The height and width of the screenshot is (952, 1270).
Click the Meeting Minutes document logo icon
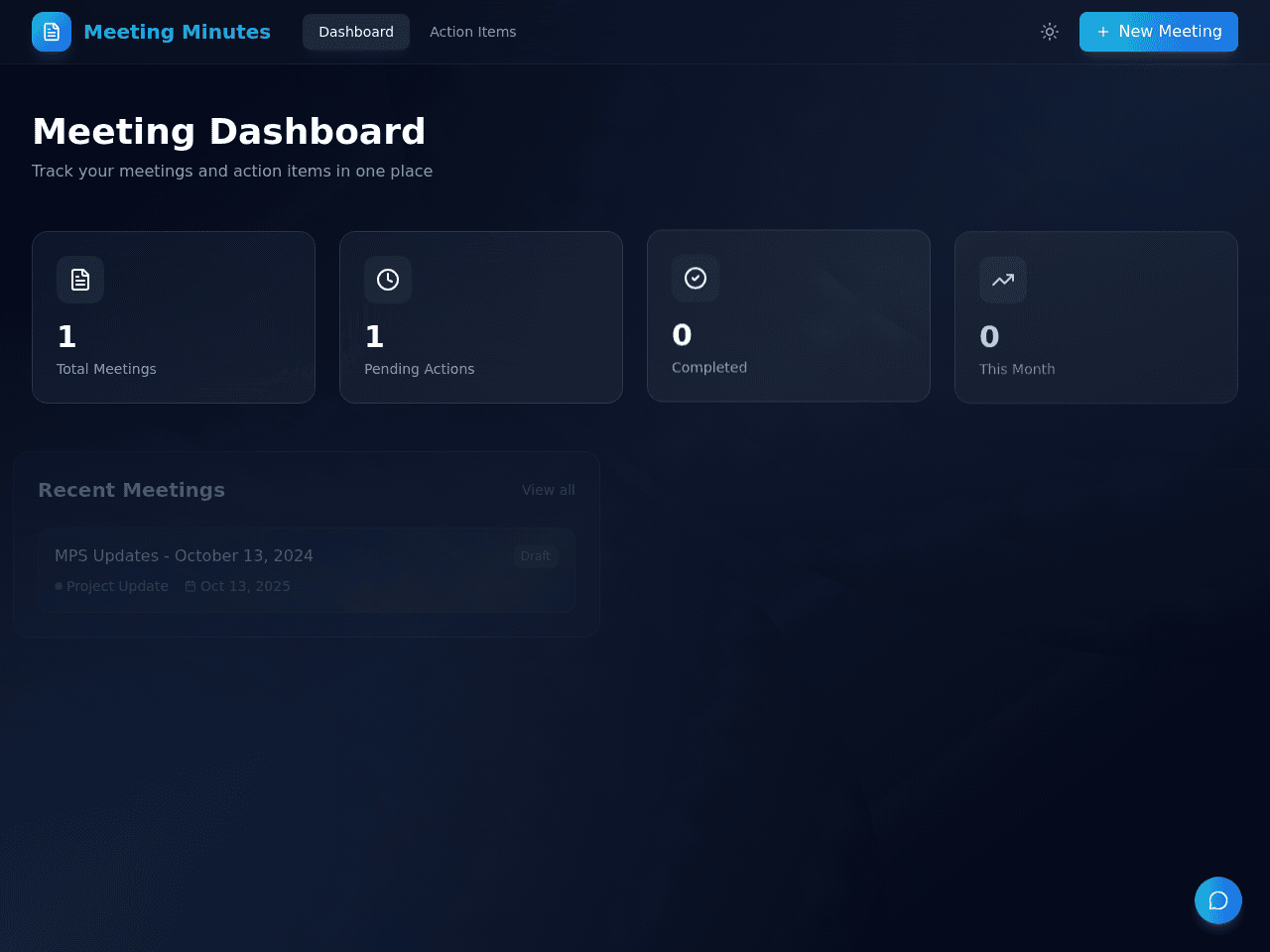(52, 32)
